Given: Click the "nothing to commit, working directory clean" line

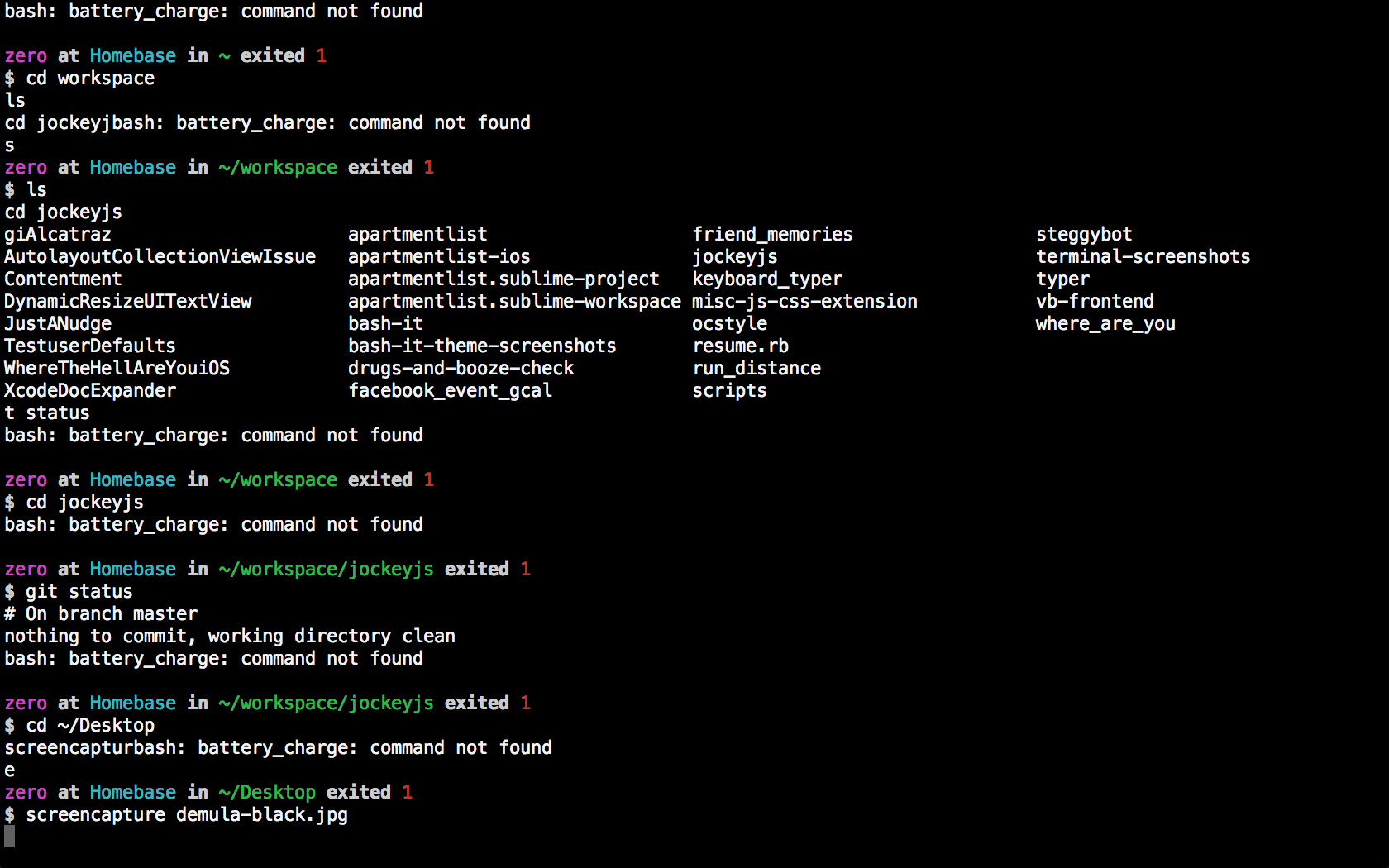Looking at the screenshot, I should coord(229,637).
